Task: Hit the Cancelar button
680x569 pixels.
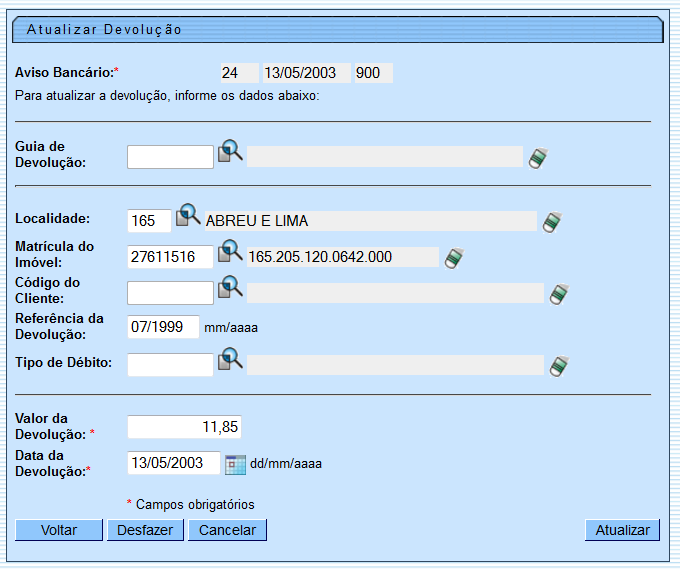Action: tap(227, 530)
